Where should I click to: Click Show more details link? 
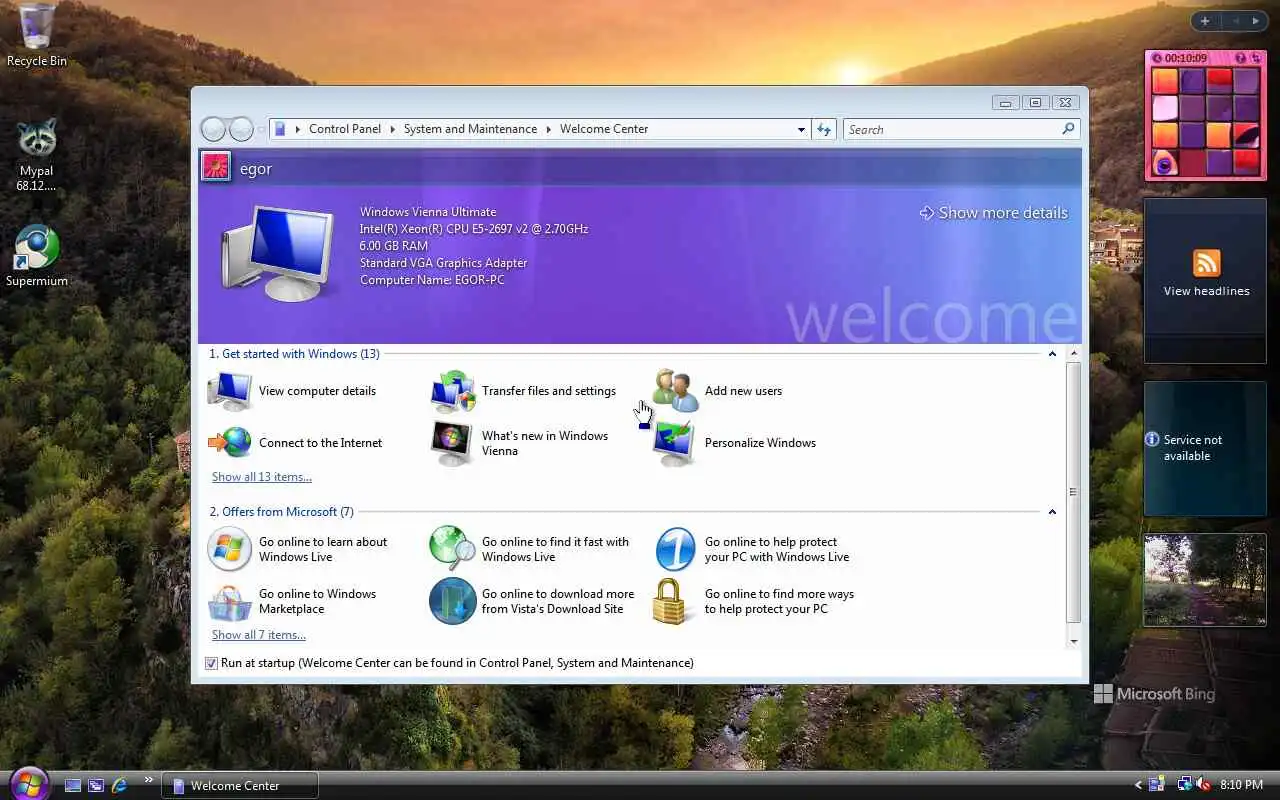994,213
